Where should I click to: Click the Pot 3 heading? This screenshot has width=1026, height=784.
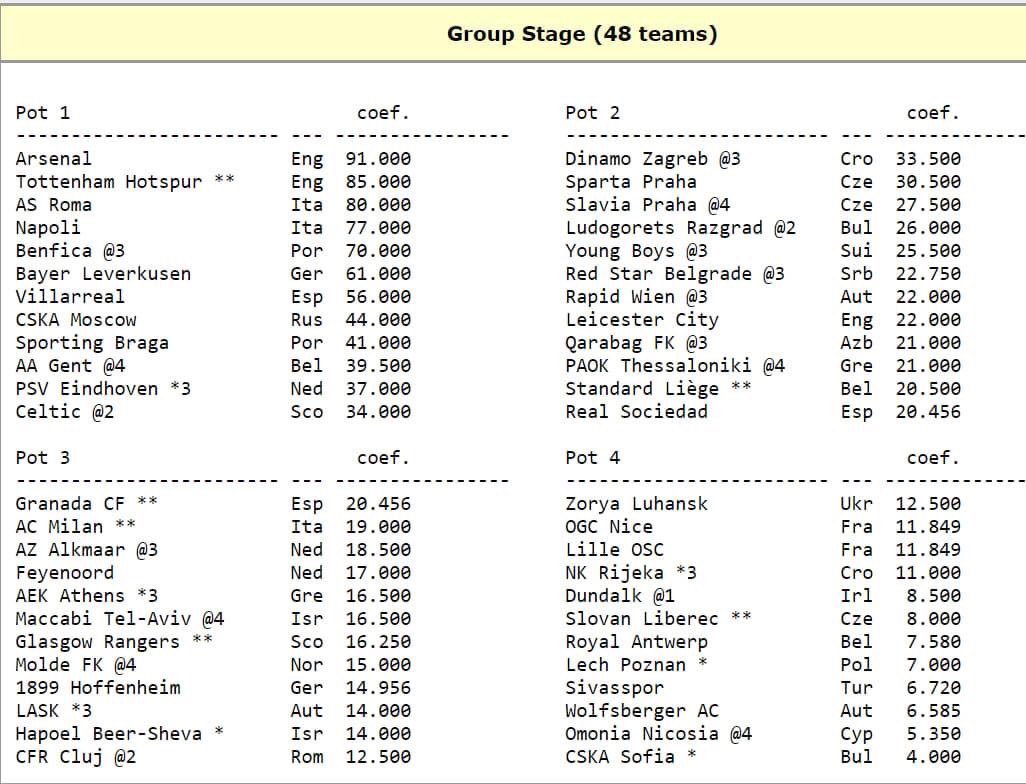[43, 458]
